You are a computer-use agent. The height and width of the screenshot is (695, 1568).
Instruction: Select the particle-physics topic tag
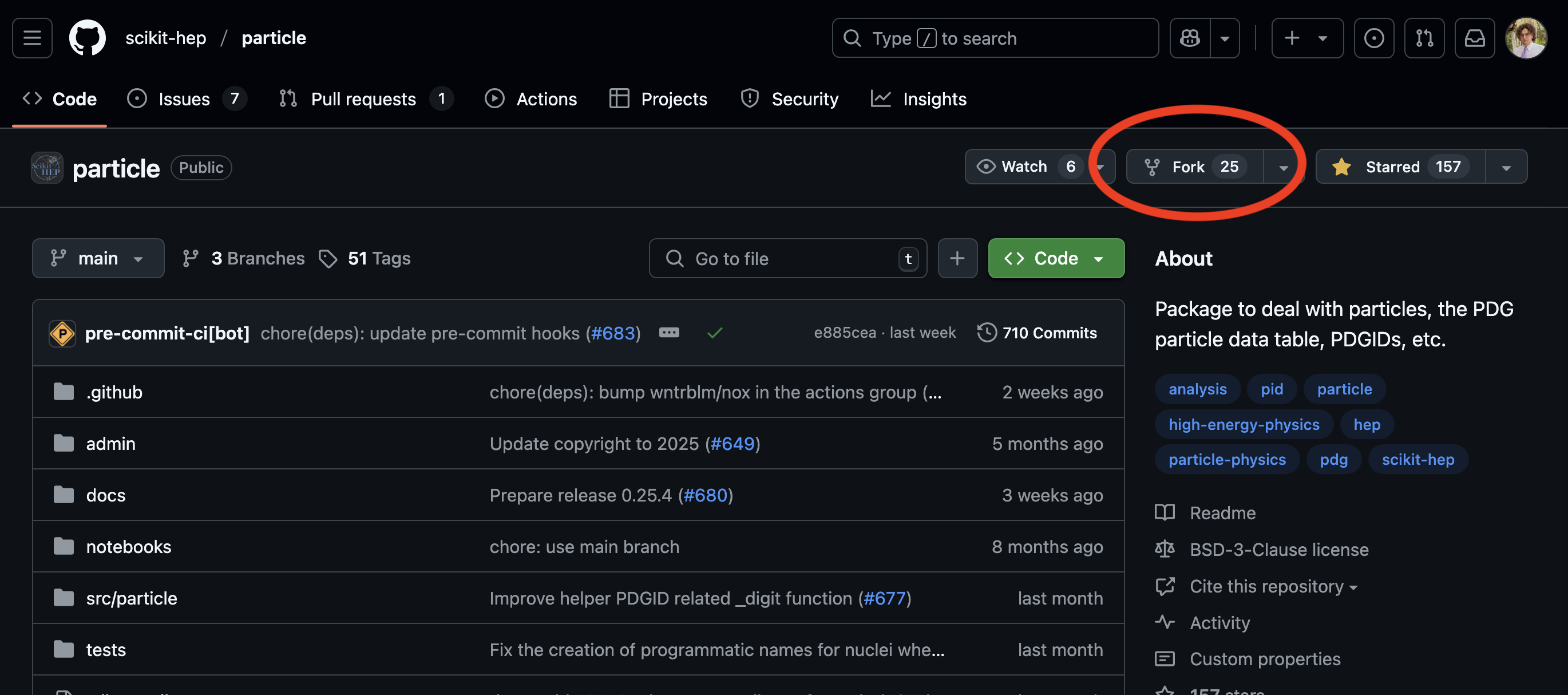1227,459
